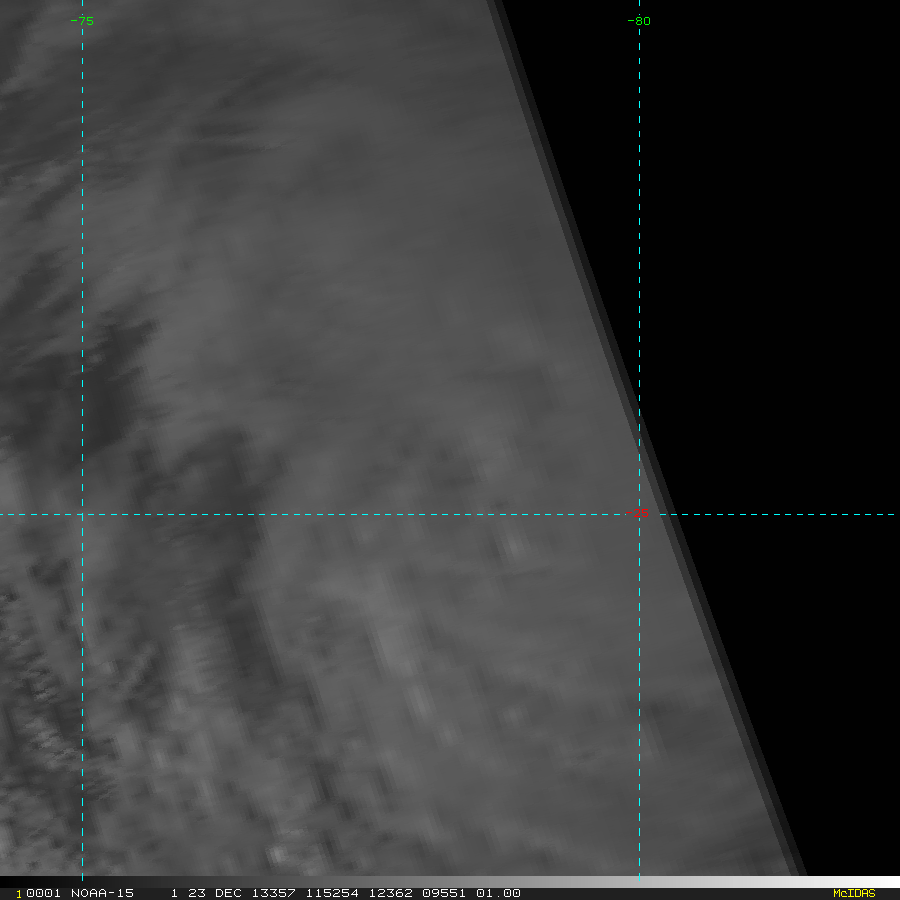Click the grayscale enhancement bar above the status line
The width and height of the screenshot is (900, 900).
(x=450, y=881)
